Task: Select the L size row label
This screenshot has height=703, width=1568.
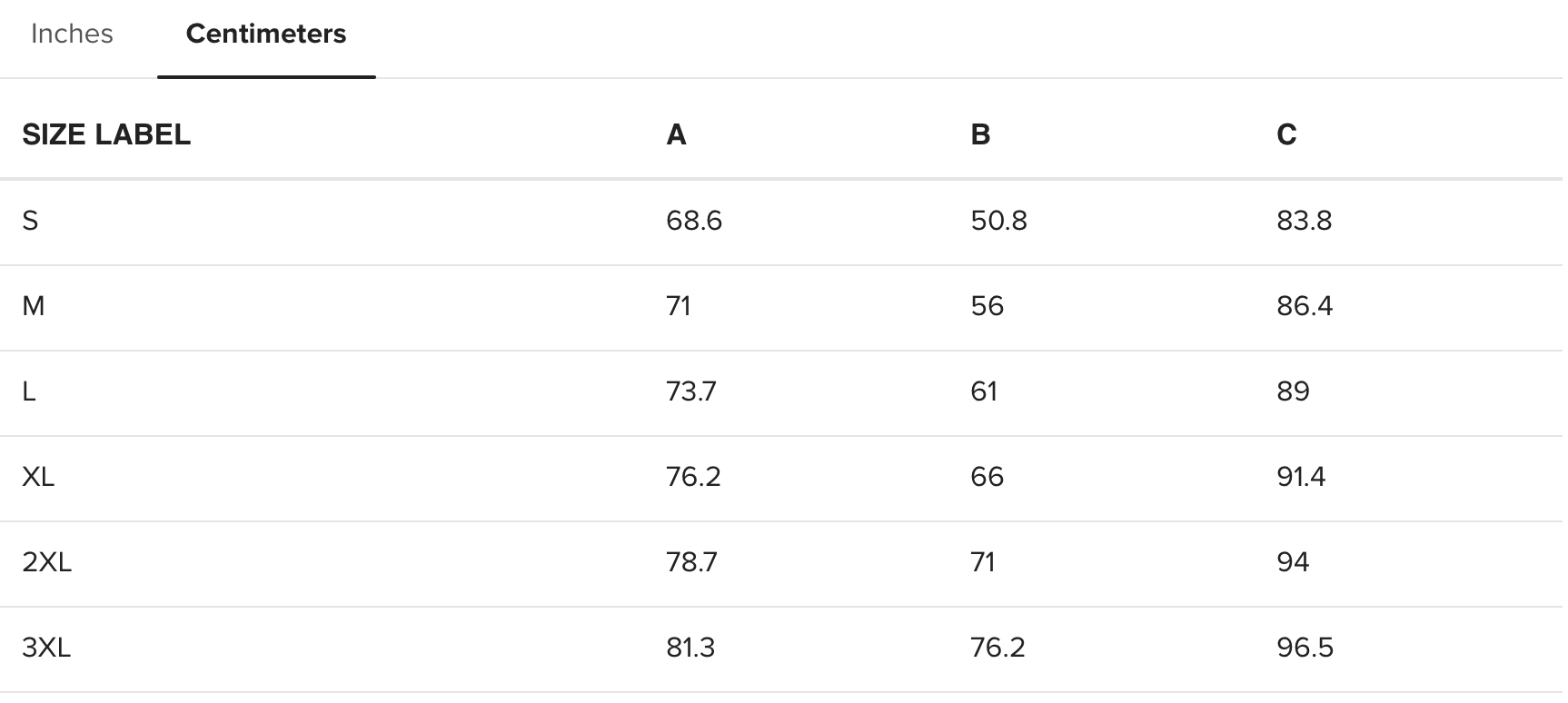Action: tap(29, 391)
